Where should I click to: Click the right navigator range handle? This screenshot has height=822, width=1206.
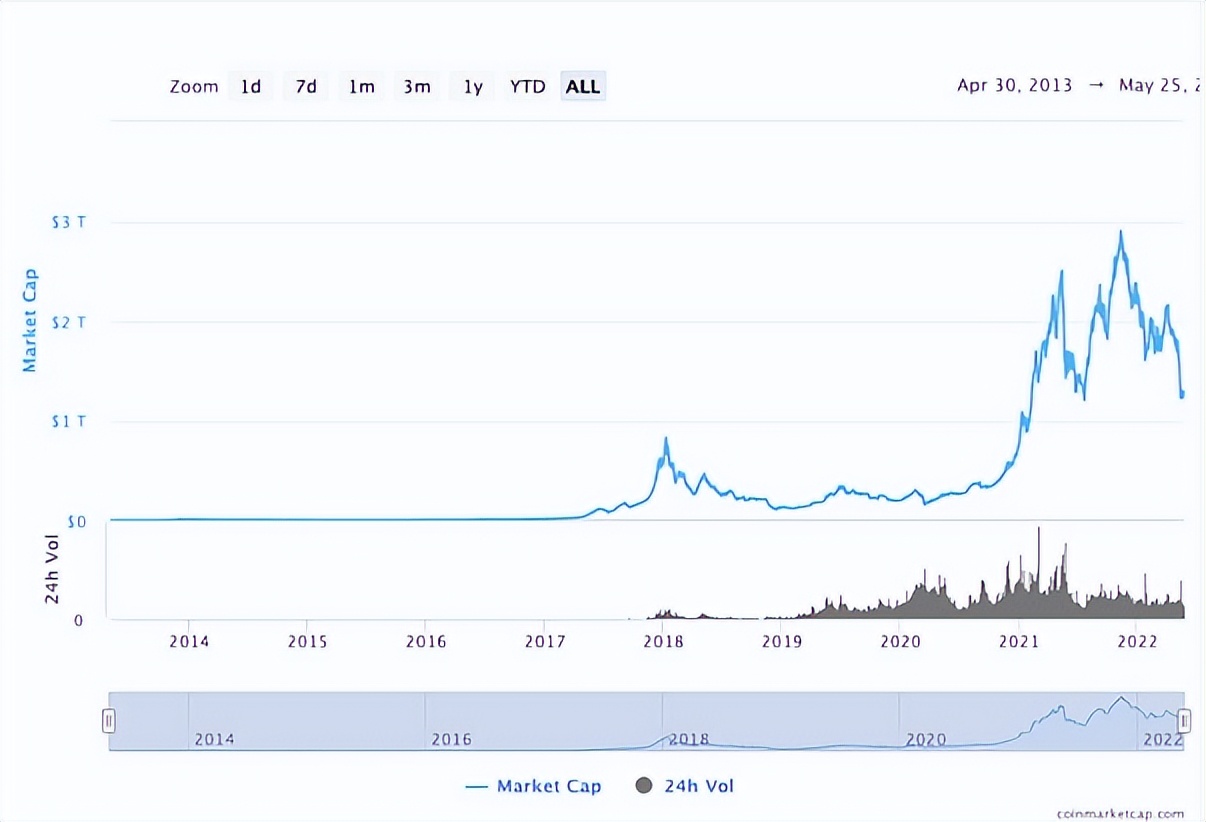coord(1184,720)
